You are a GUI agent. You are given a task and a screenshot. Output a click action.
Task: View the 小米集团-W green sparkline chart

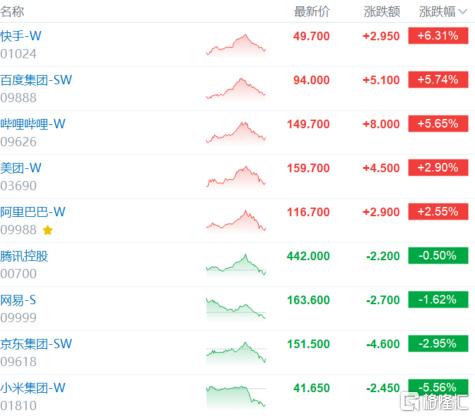[x=236, y=396]
